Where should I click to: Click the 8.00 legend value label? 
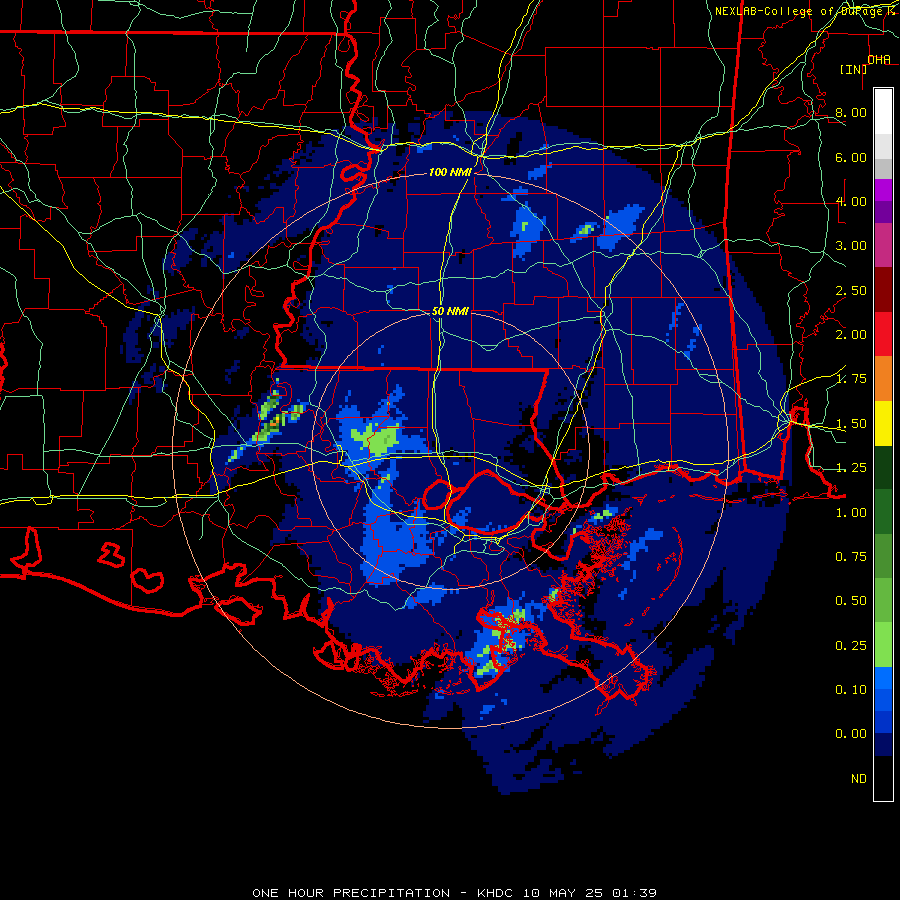[851, 112]
